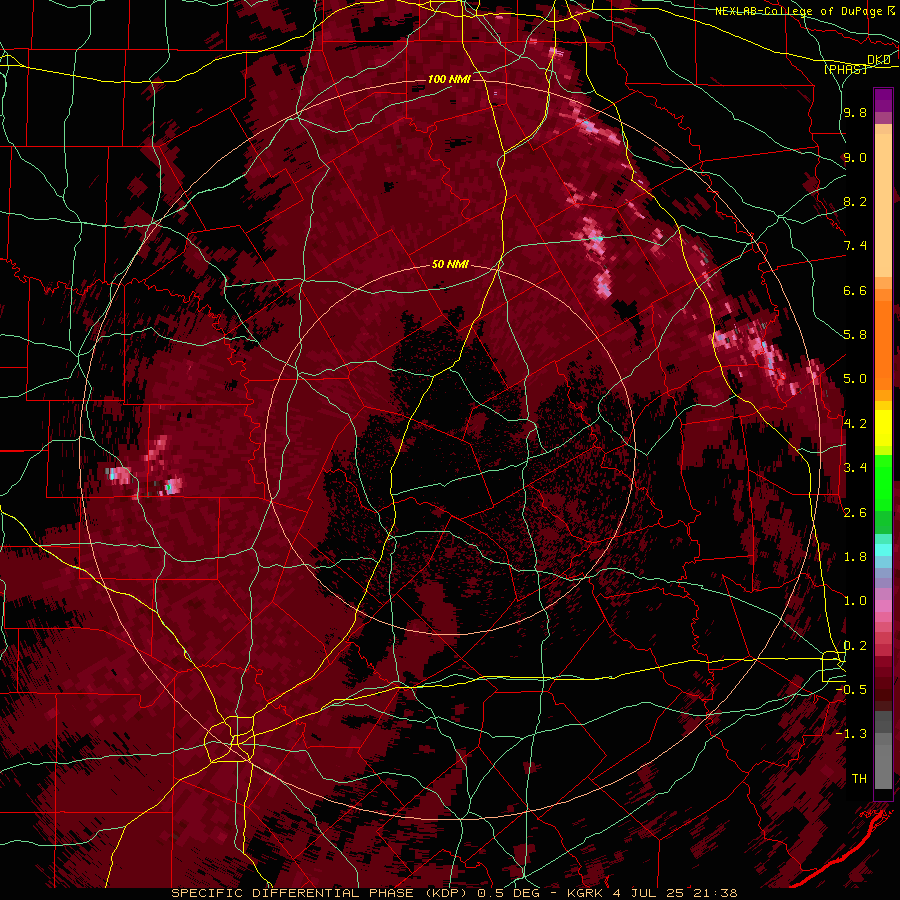The height and width of the screenshot is (900, 900).
Task: Pick the yellow segment of the color bar
Action: tap(883, 428)
